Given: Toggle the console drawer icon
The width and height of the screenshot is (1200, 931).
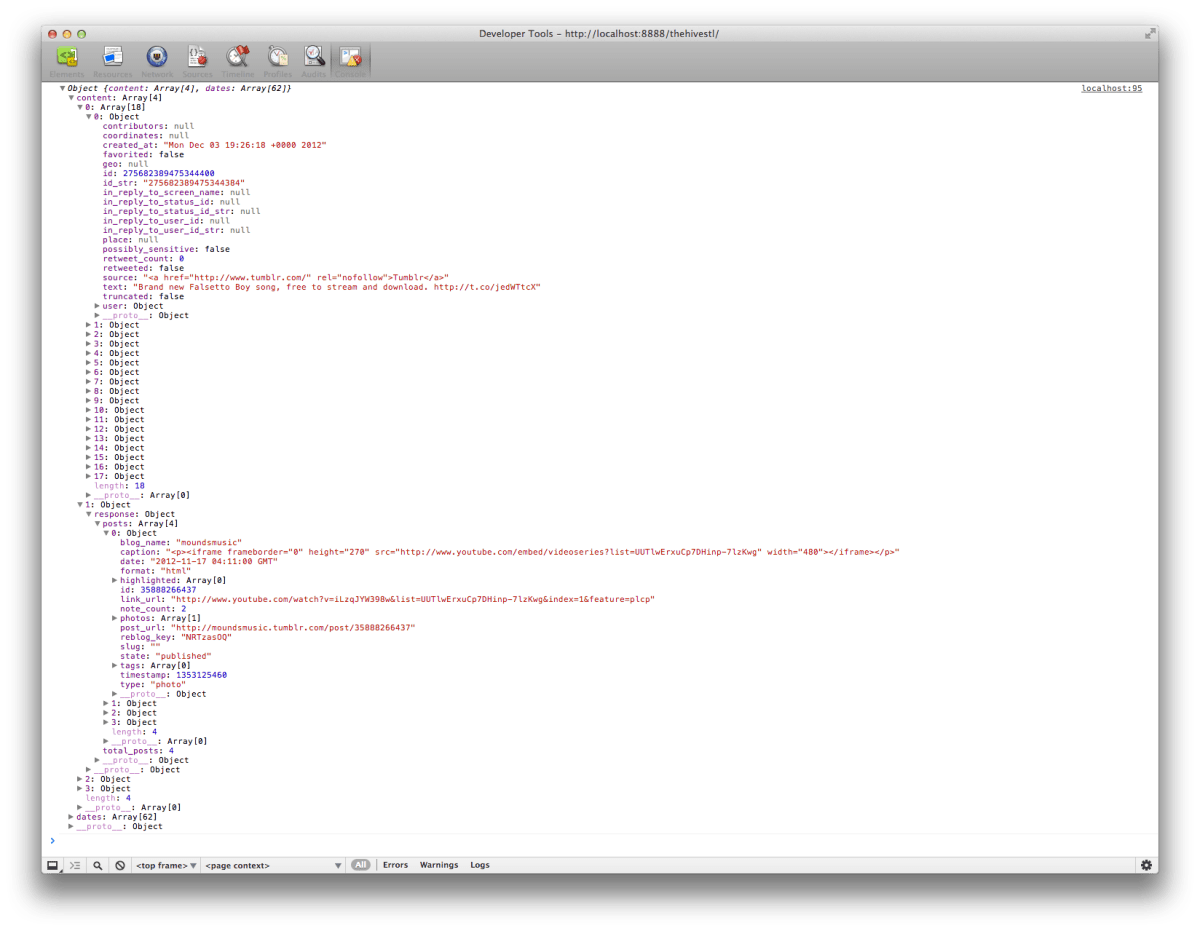Looking at the screenshot, I should (x=75, y=865).
